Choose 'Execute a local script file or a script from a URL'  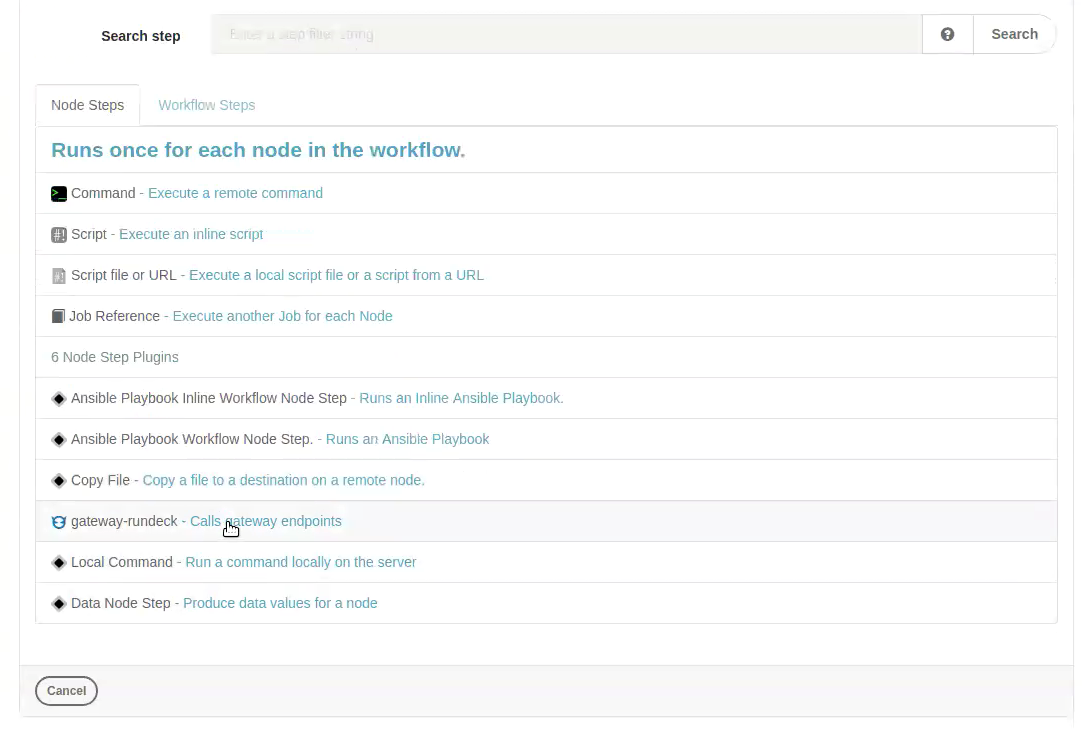[x=336, y=275]
